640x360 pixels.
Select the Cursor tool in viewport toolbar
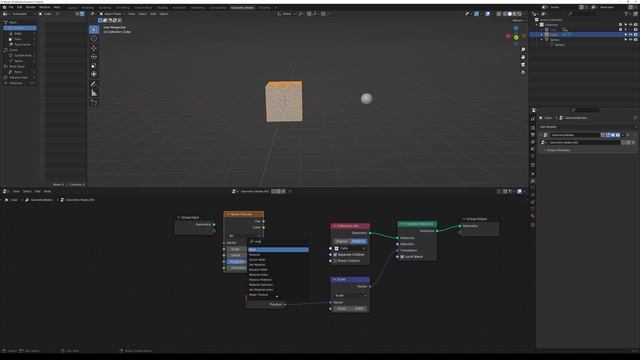[94, 38]
